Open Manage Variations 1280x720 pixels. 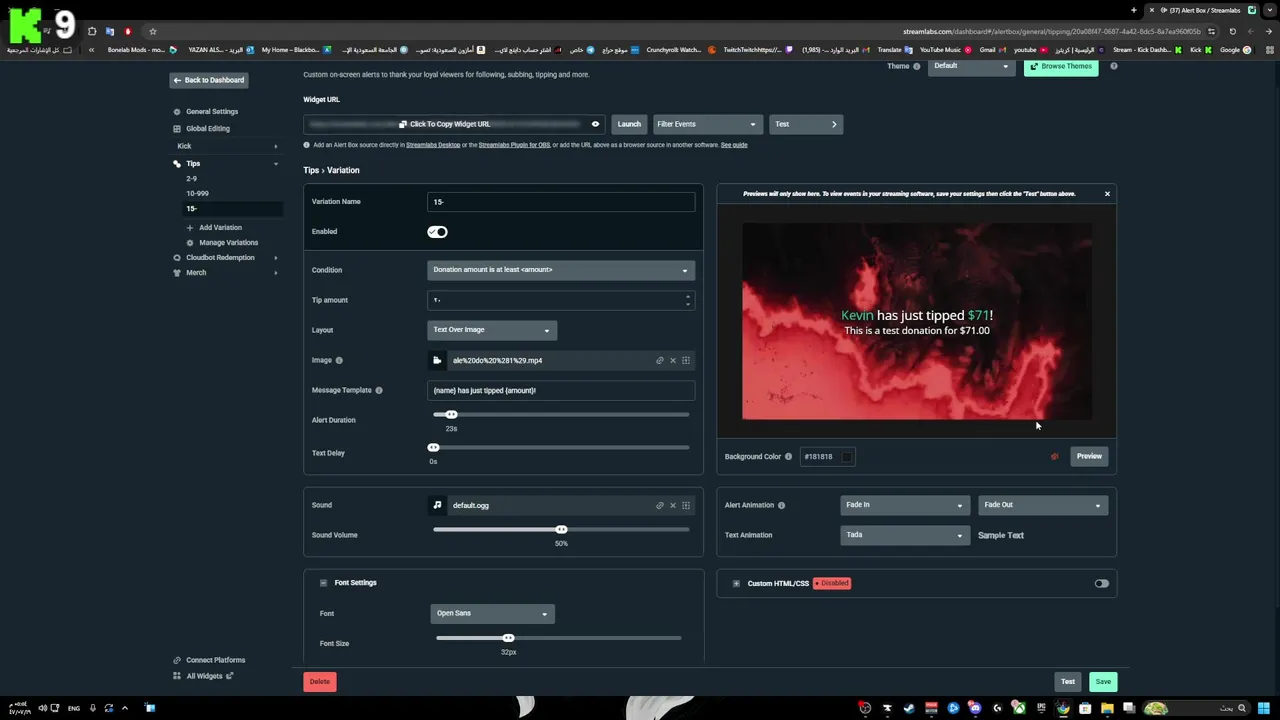click(x=228, y=243)
